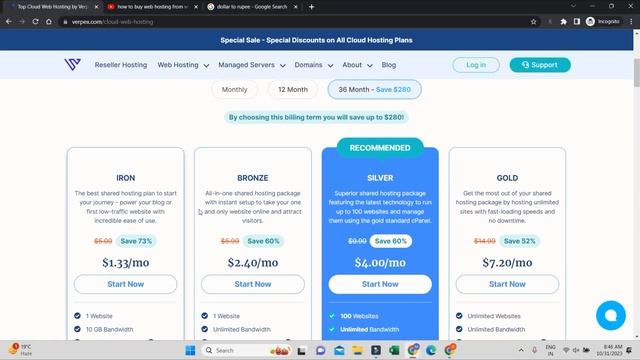Bookmark this page with star icon
This screenshot has height=360, width=640.
[x=533, y=22]
